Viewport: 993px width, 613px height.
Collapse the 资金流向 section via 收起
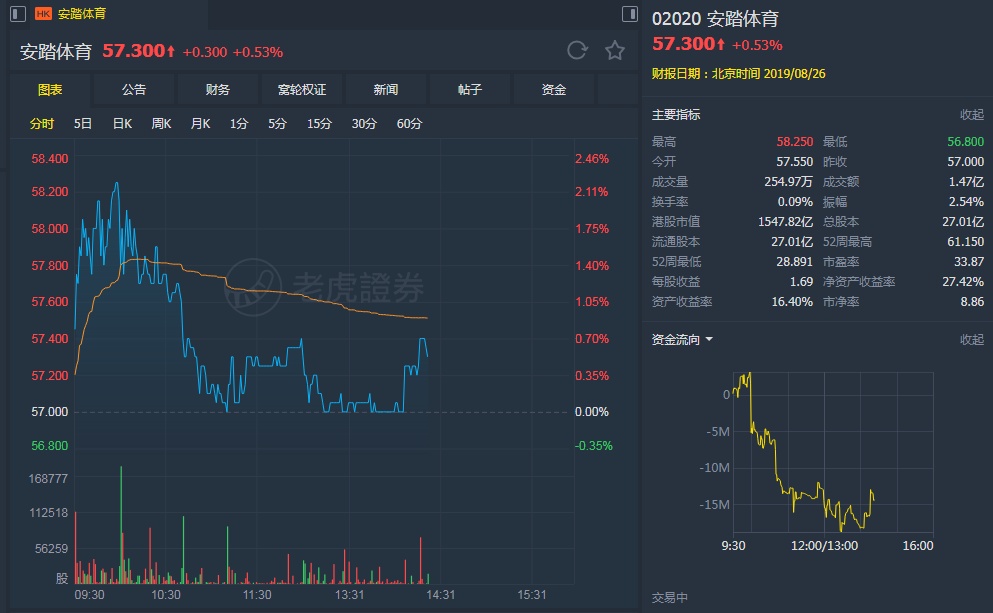[972, 340]
